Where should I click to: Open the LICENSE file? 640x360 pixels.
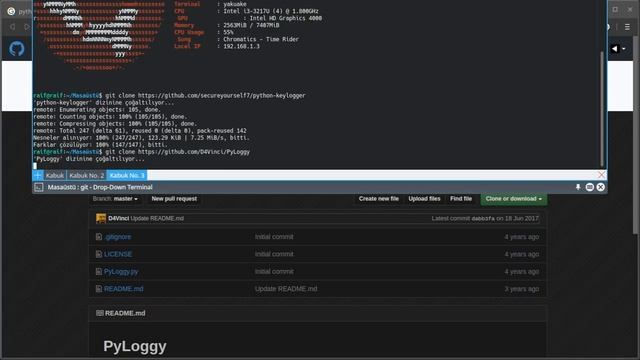coord(118,254)
